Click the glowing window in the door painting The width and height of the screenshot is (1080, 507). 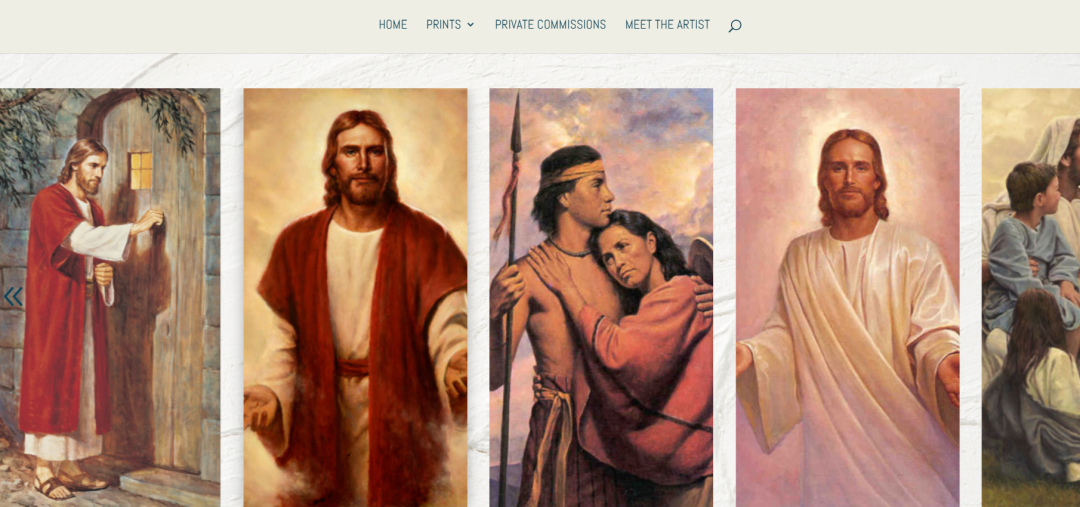coord(141,170)
